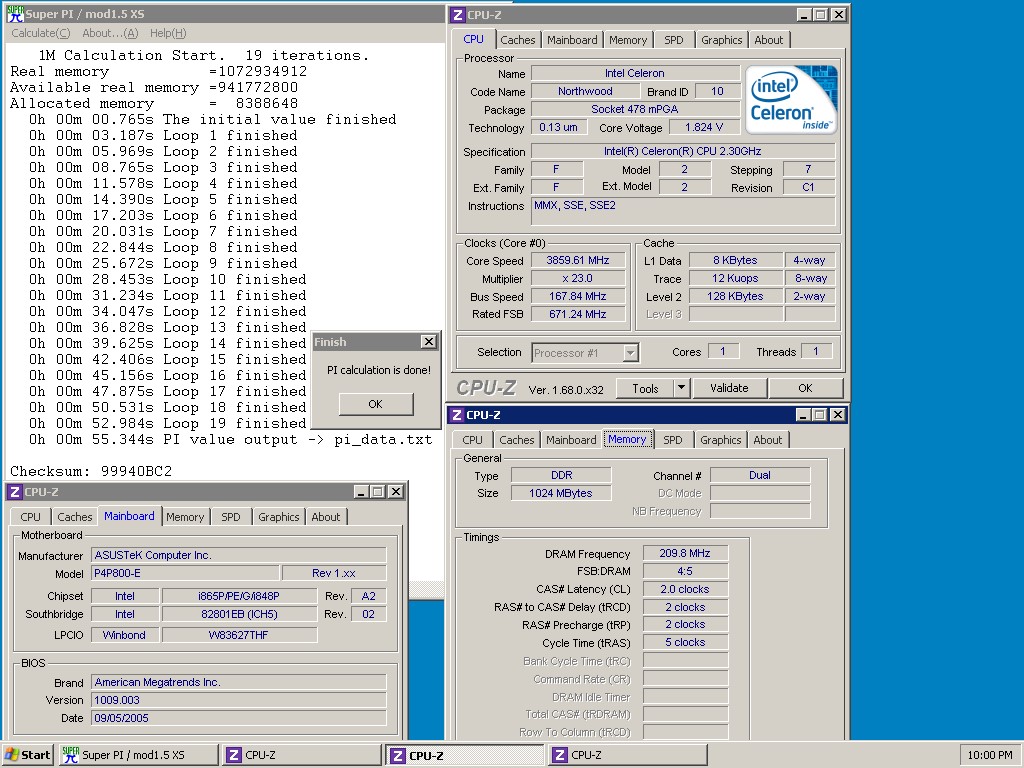Select CPU tab in the Mainboard CPU-Z window
This screenshot has width=1024, height=768.
point(30,517)
